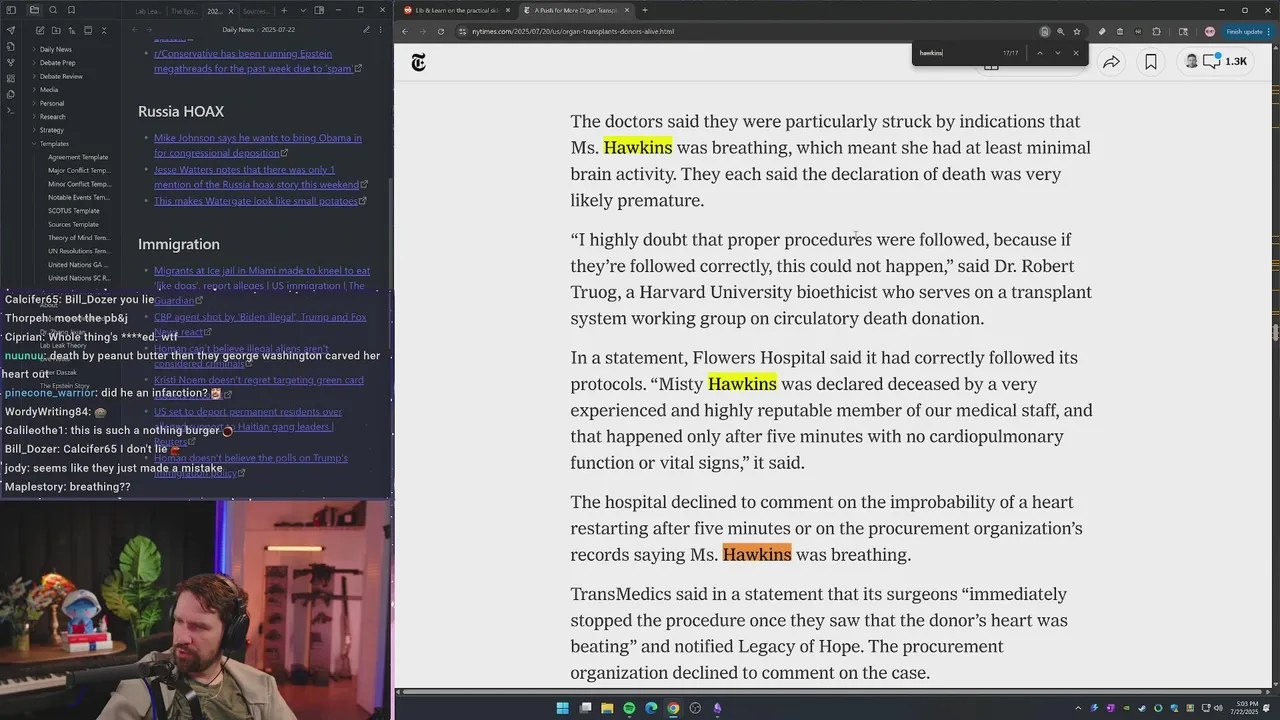The height and width of the screenshot is (720, 1280).
Task: Jump to next find result
Action: point(1058,53)
